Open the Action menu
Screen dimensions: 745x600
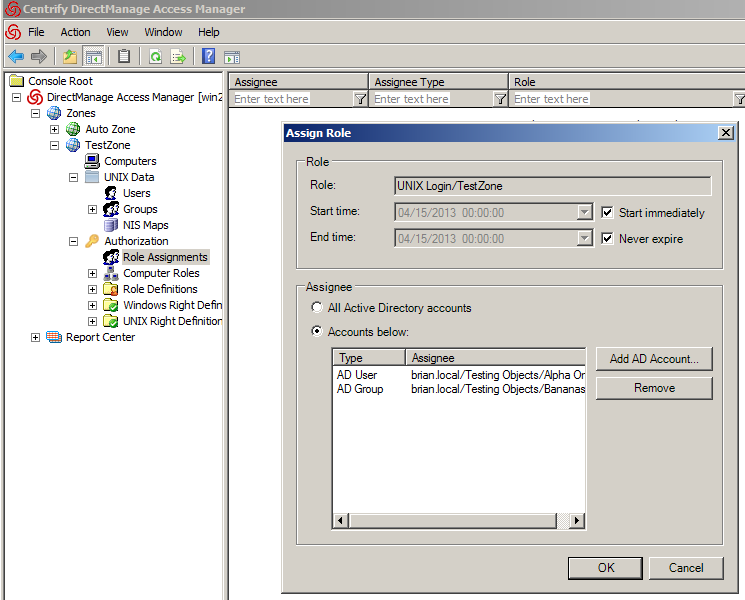pyautogui.click(x=75, y=32)
